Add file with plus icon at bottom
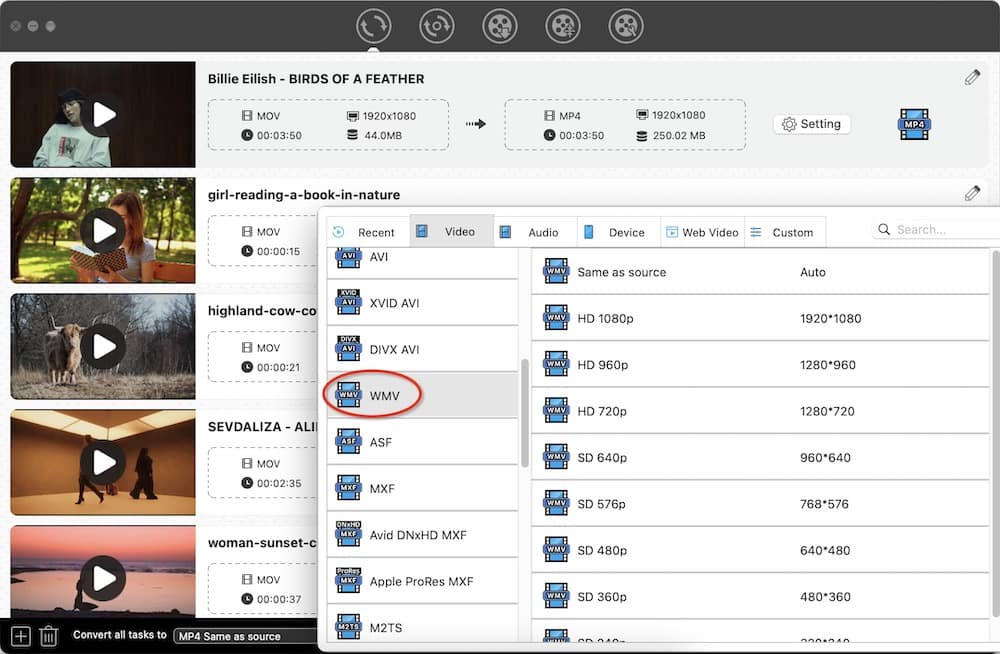Image resolution: width=1000 pixels, height=654 pixels. click(x=20, y=636)
